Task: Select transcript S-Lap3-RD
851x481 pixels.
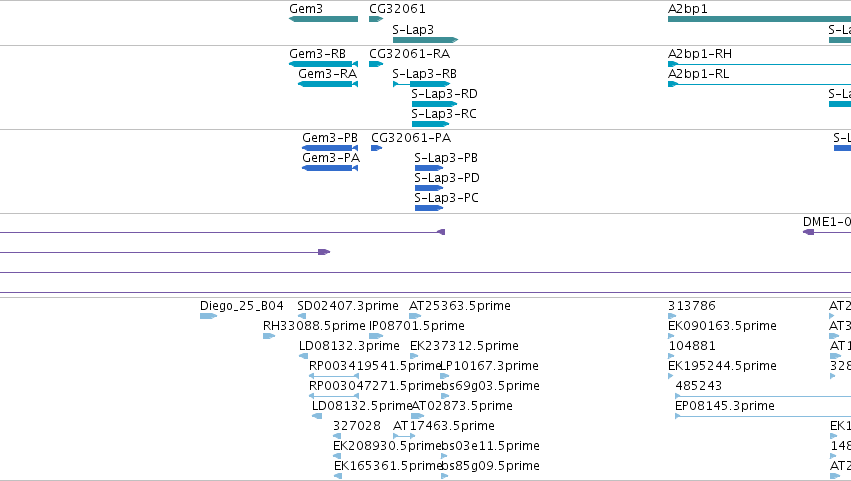Action: point(434,104)
